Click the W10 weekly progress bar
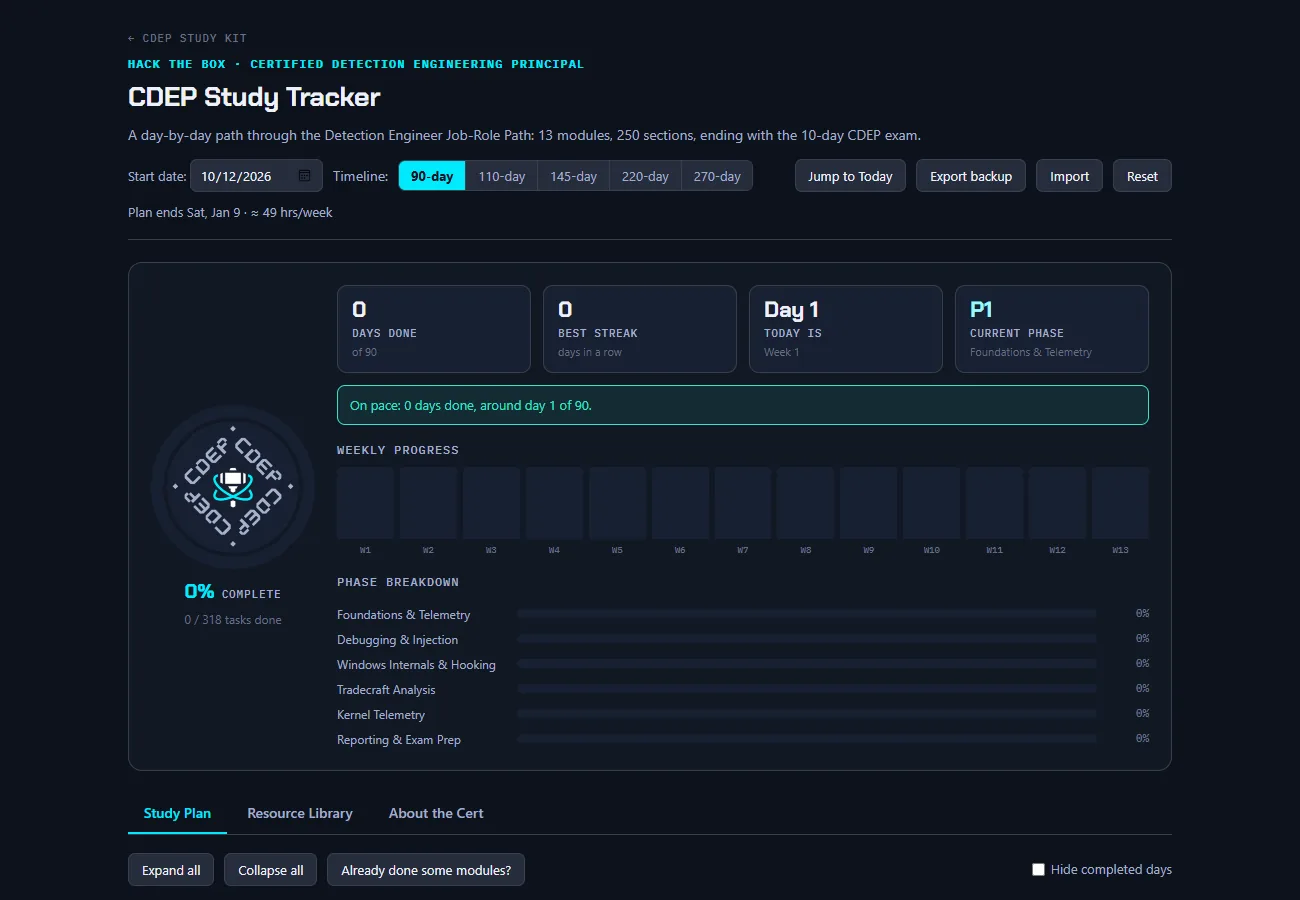 coord(932,503)
